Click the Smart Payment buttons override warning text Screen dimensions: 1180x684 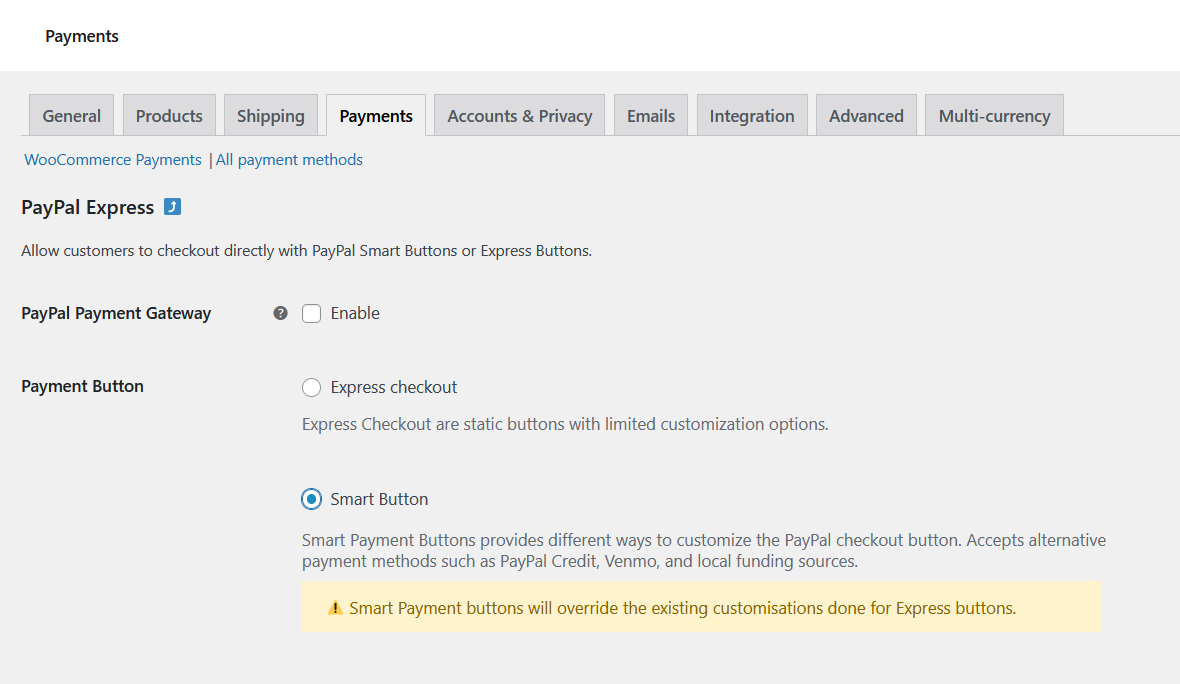pos(683,608)
